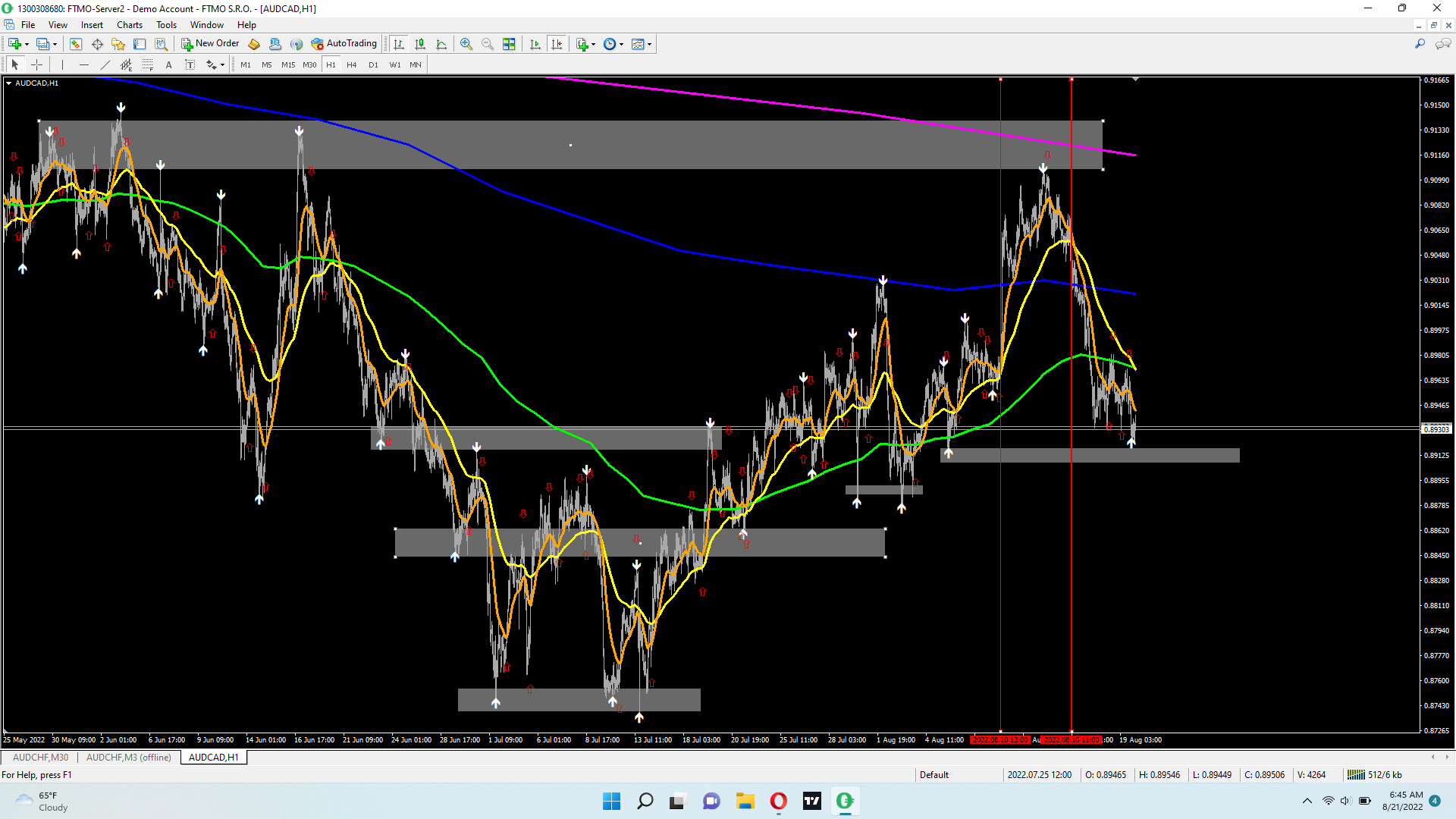
Task: Pick the Fibonacci retracement tool
Action: (x=148, y=64)
